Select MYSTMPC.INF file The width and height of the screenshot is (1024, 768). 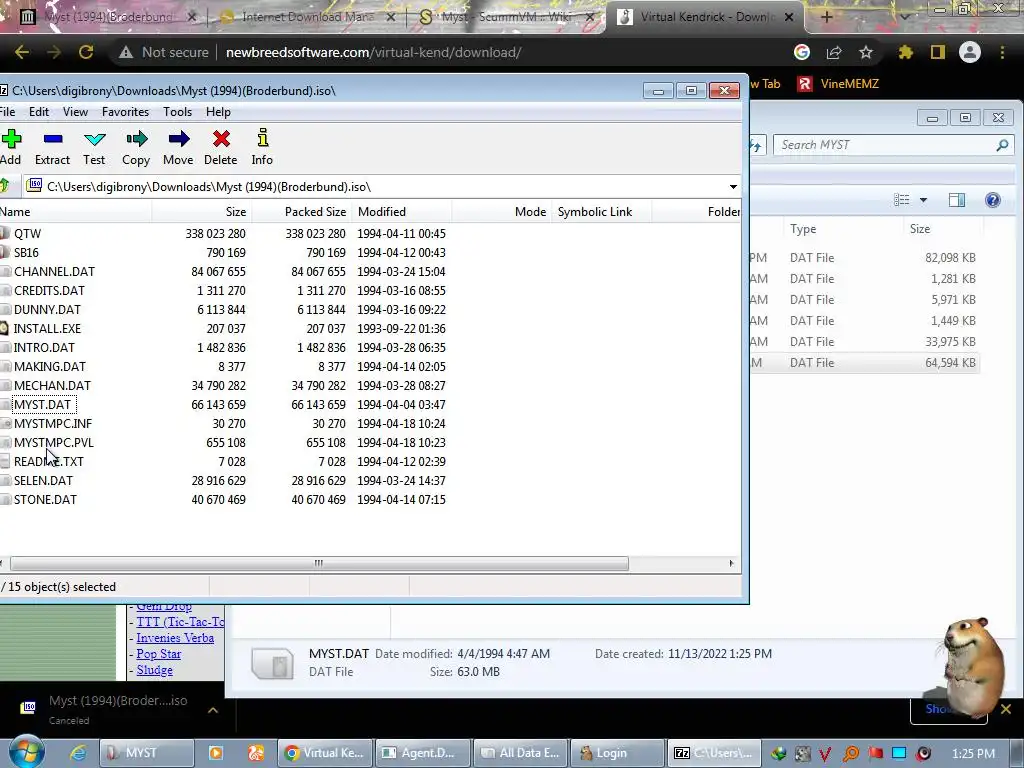point(53,423)
